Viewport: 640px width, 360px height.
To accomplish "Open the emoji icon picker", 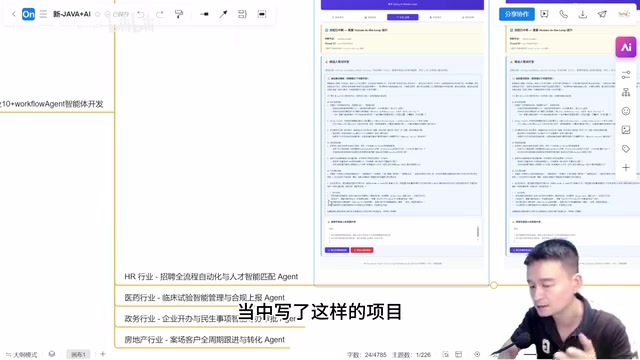I will pos(626,111).
